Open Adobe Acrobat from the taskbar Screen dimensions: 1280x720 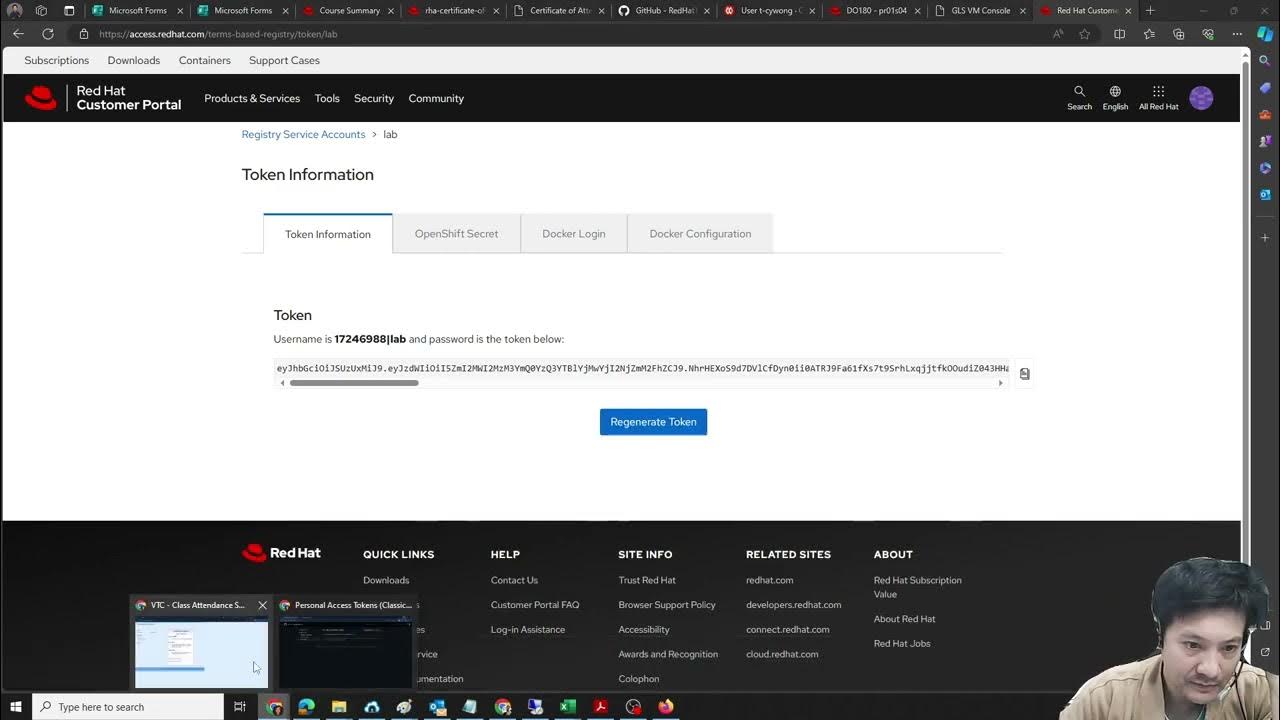[x=600, y=707]
